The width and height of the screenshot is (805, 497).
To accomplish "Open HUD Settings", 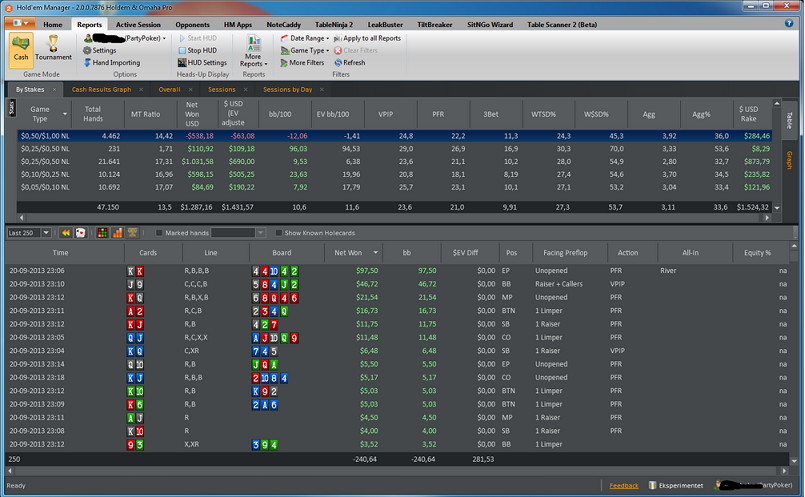I will [202, 63].
